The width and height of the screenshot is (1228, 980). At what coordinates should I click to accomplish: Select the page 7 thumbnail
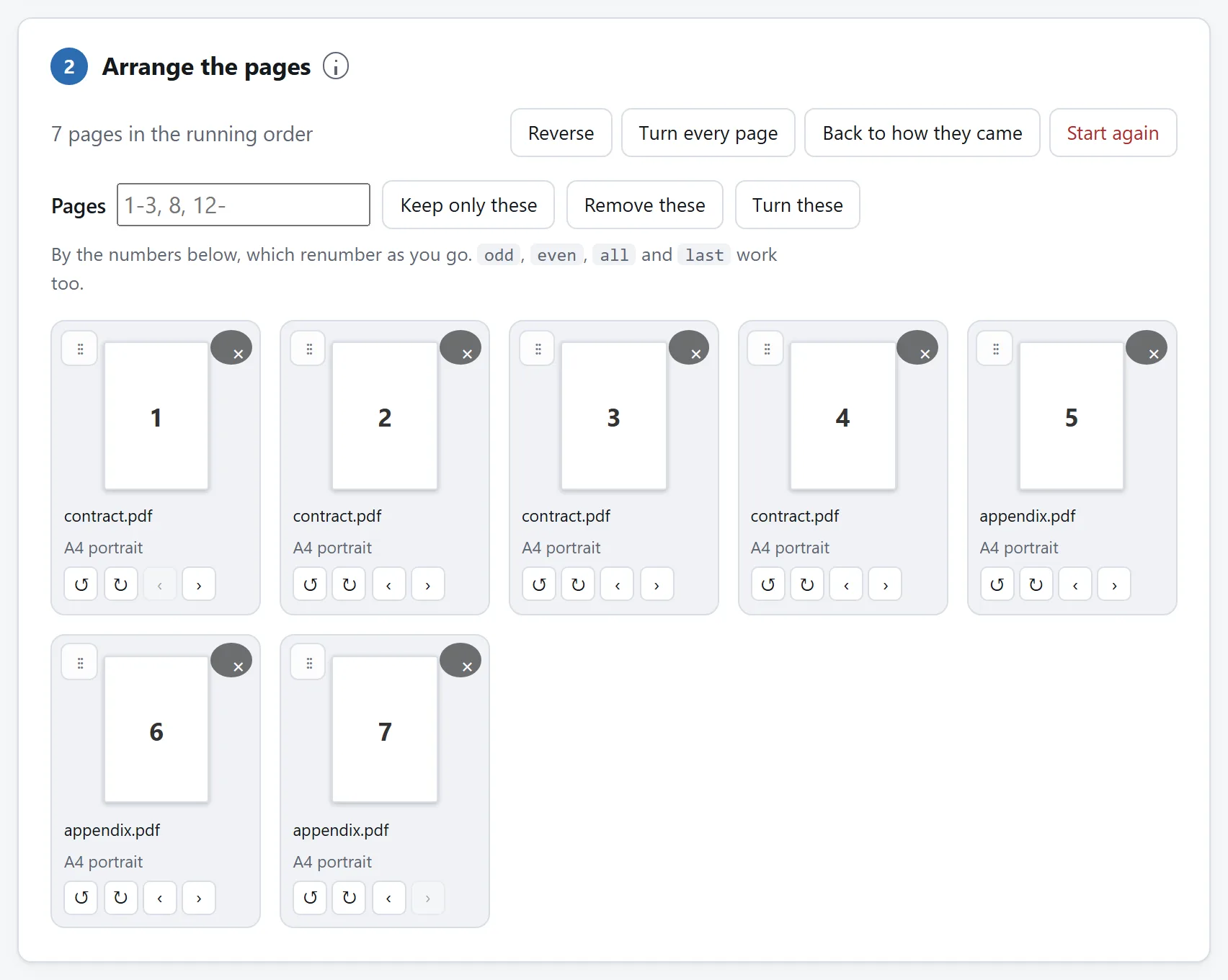(x=385, y=729)
